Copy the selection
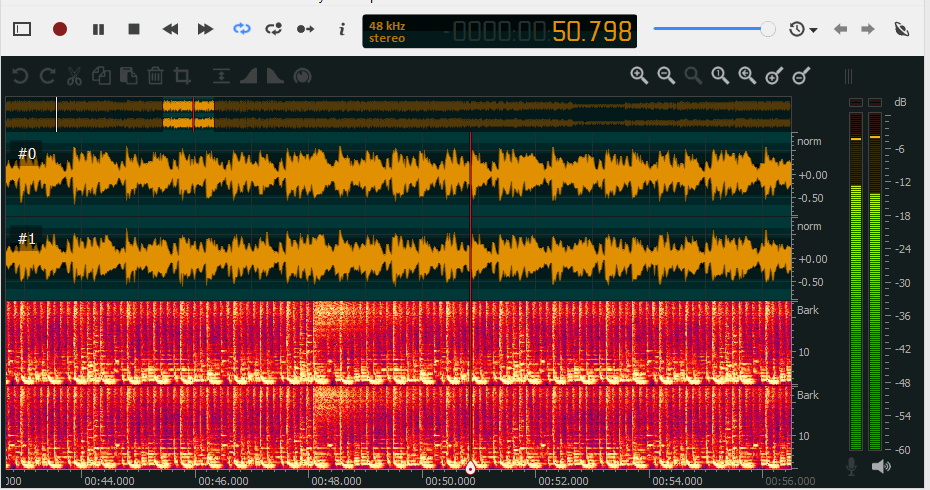The height and width of the screenshot is (490, 930). [x=101, y=76]
